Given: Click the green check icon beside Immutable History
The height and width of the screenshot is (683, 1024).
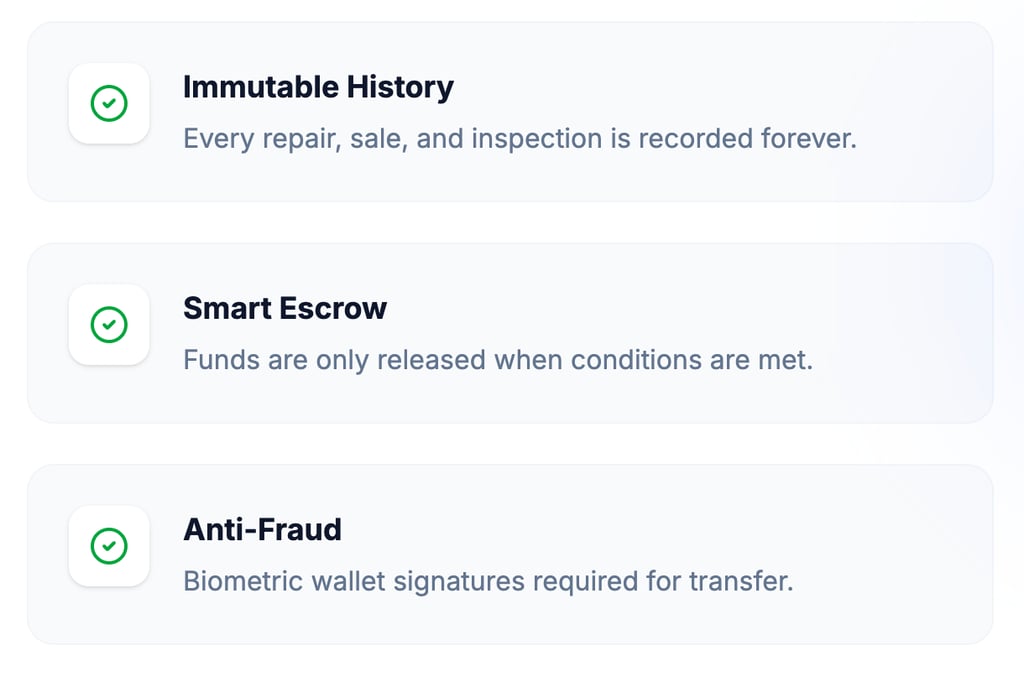Looking at the screenshot, I should (x=109, y=103).
